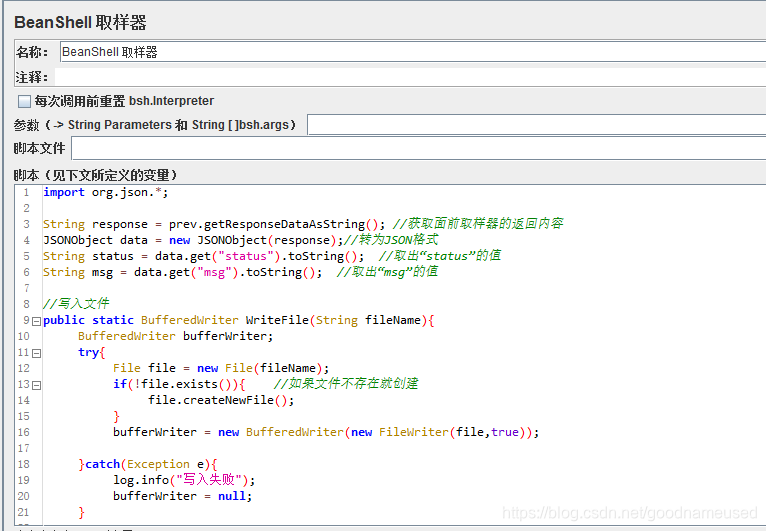Click the 脚本（见下文所定义的变量）label

pyautogui.click(x=95, y=175)
